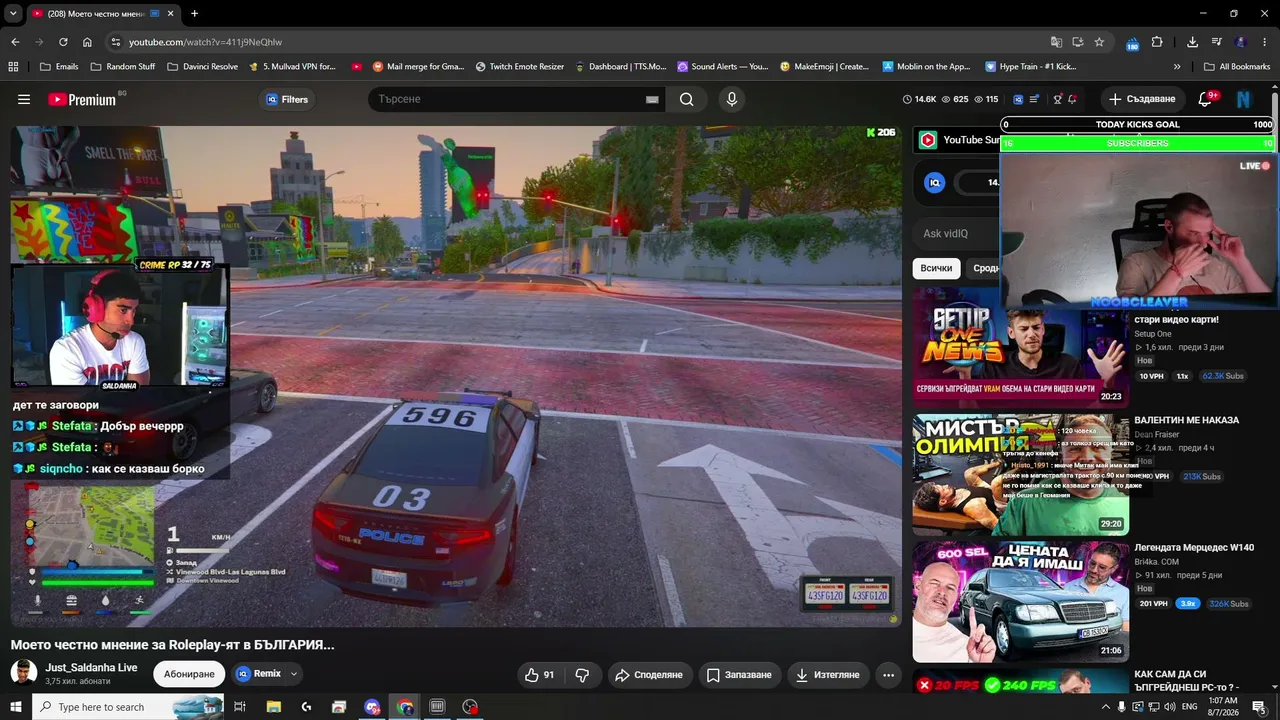Screen dimensions: 1280x720
Task: Open the Emails bookmark folder
Action: 59,67
